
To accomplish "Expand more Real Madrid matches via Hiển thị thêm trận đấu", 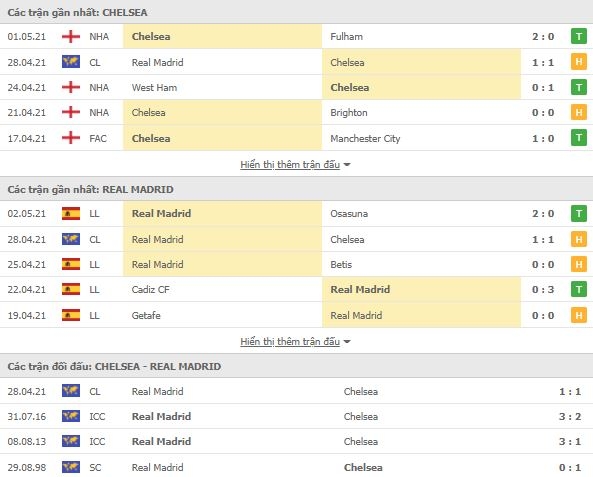I will pos(290,342).
